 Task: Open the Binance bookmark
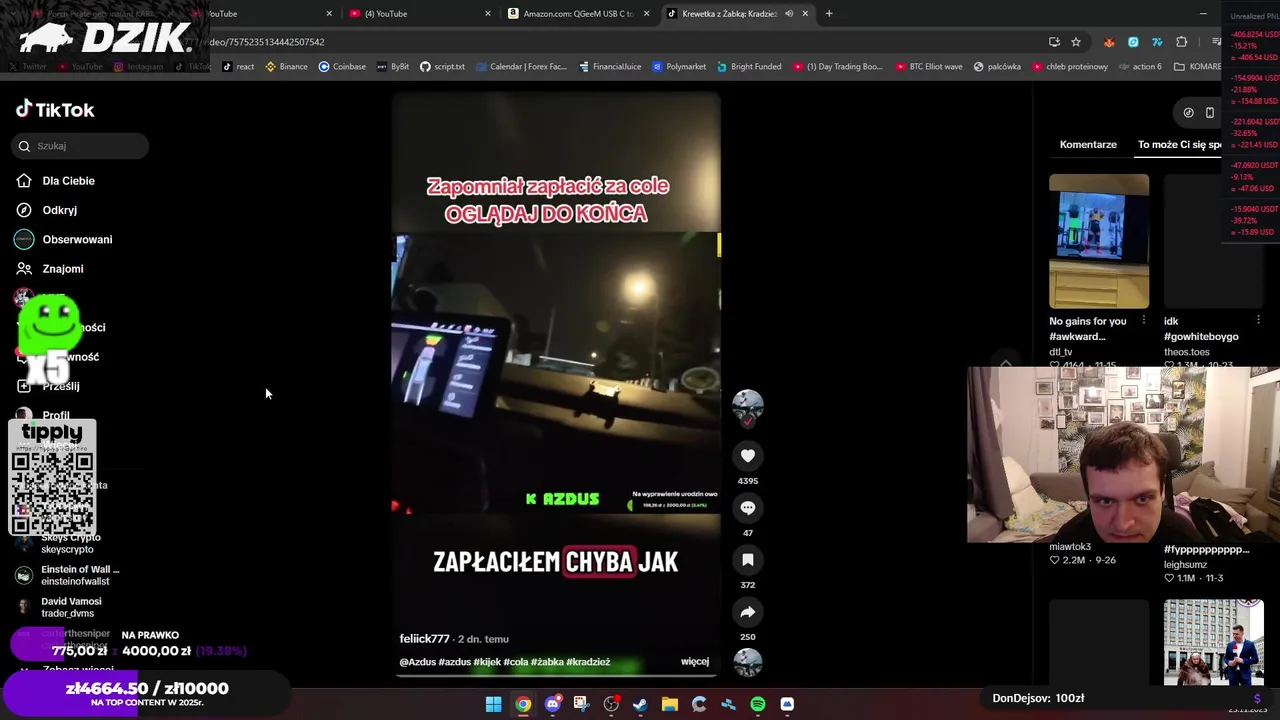point(286,67)
